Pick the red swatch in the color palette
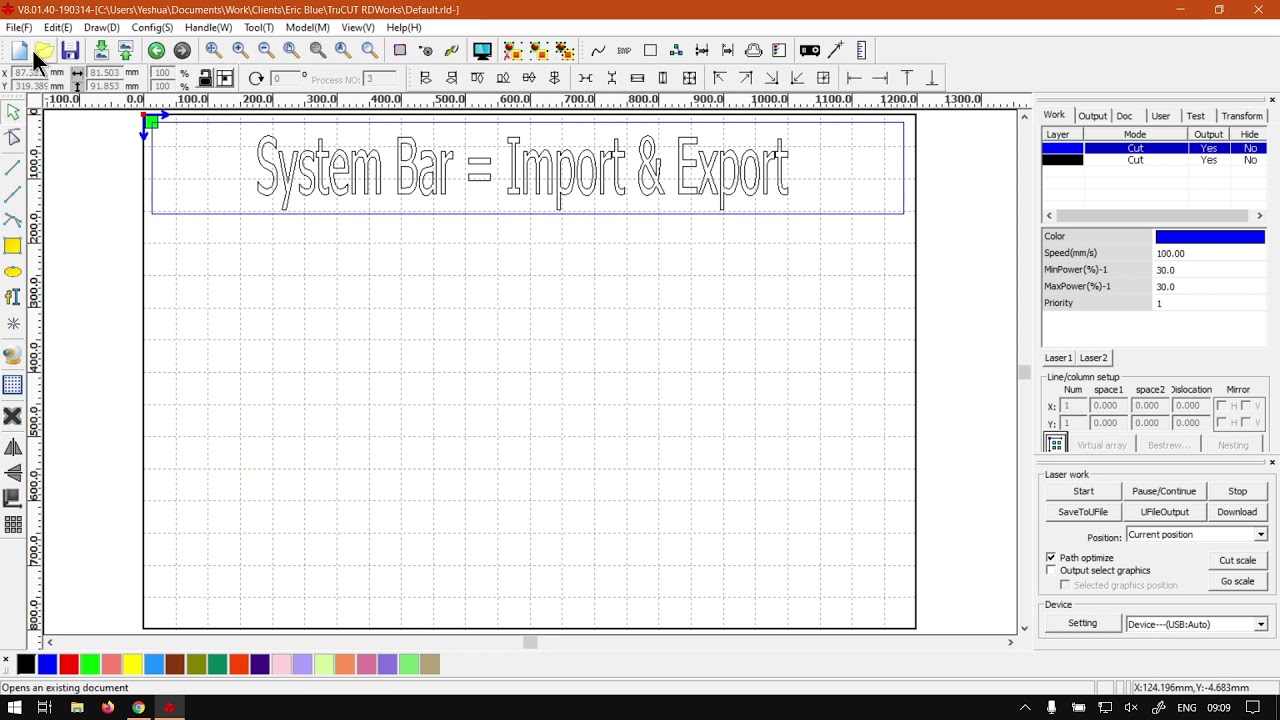The height and width of the screenshot is (720, 1280). coord(69,664)
